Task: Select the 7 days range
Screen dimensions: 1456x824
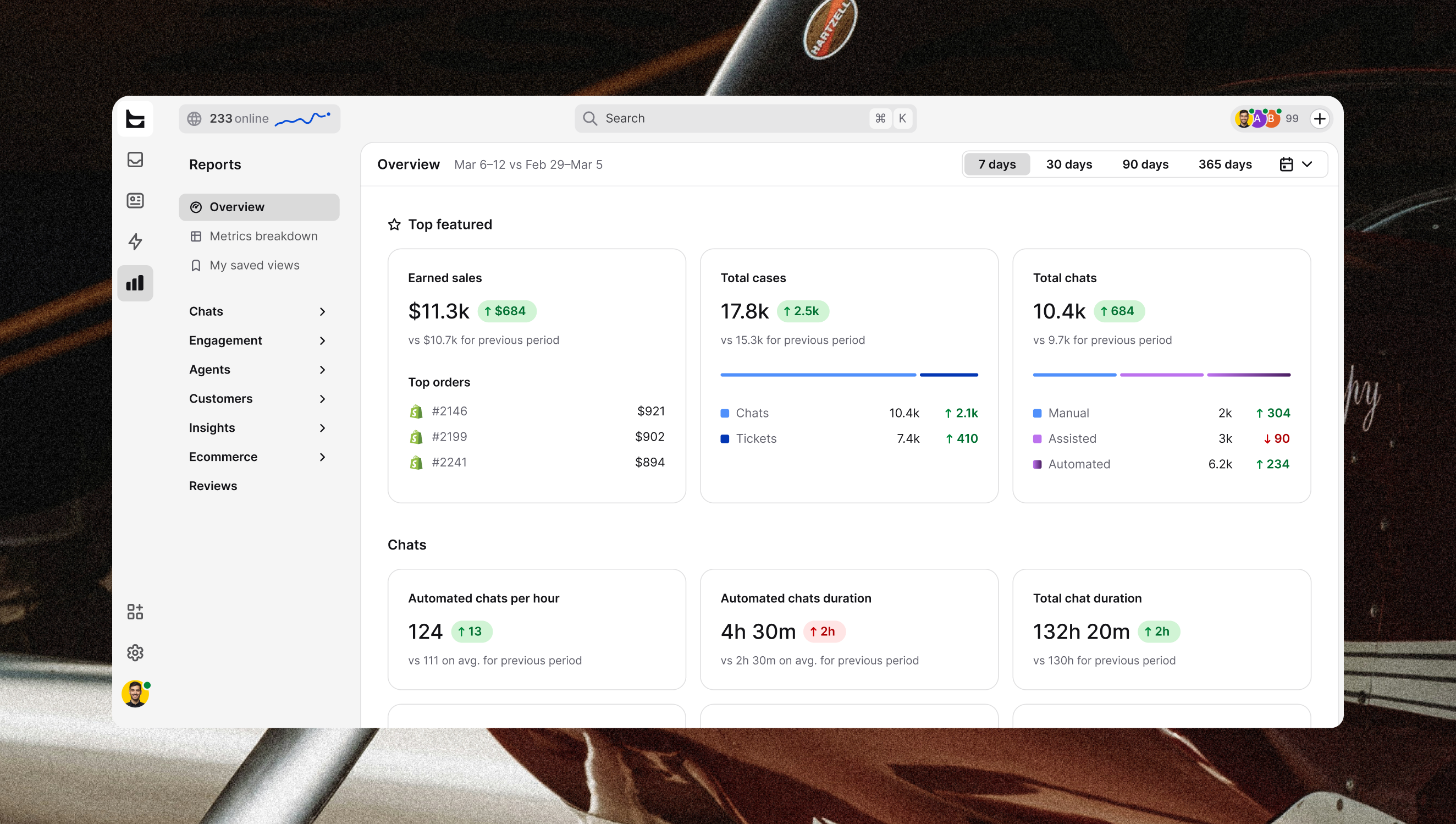Action: click(997, 164)
